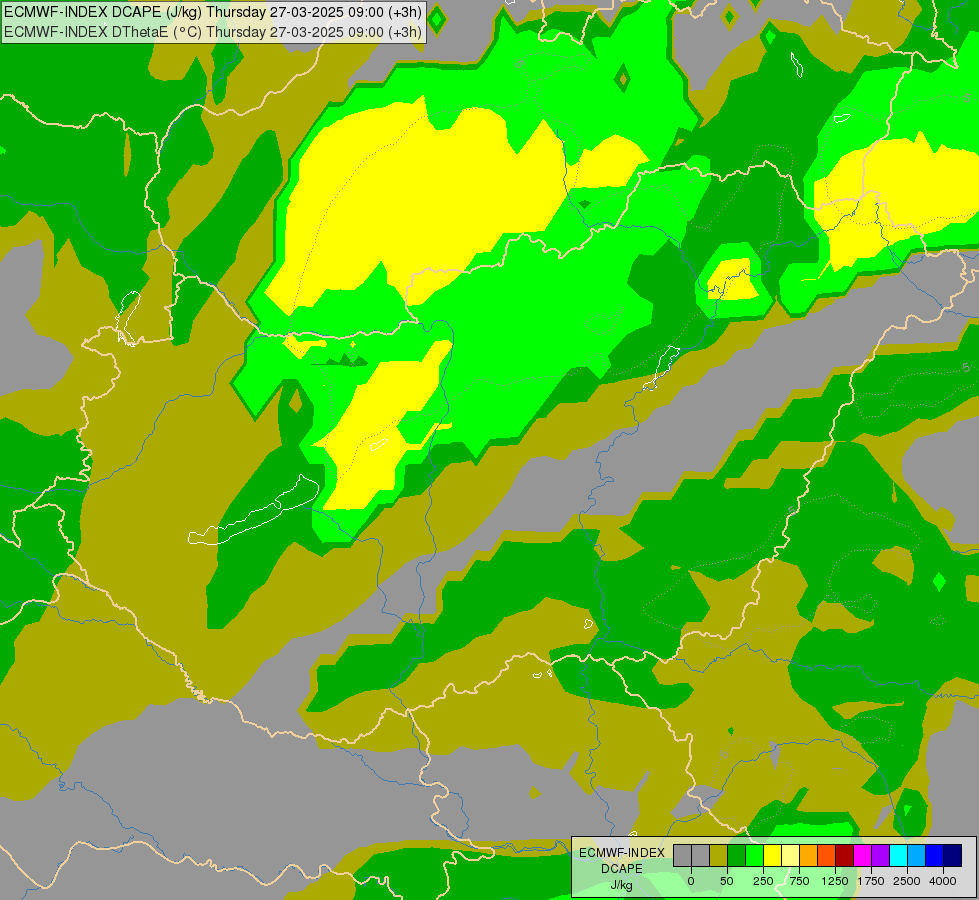The height and width of the screenshot is (900, 979).
Task: Click the "750" legend tick label
Action: coord(799,881)
